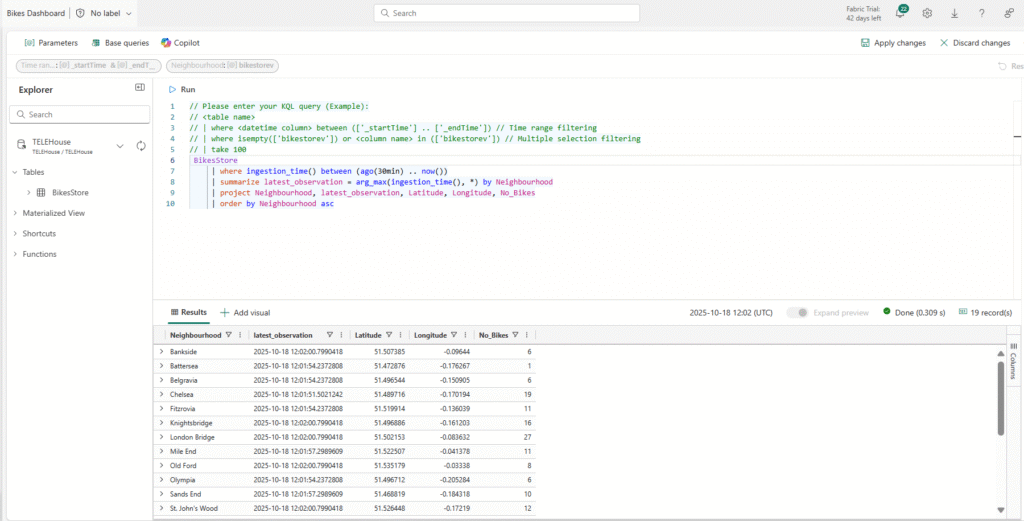Image resolution: width=1024 pixels, height=521 pixels.
Task: Open the Copilot pane
Action: (180, 43)
